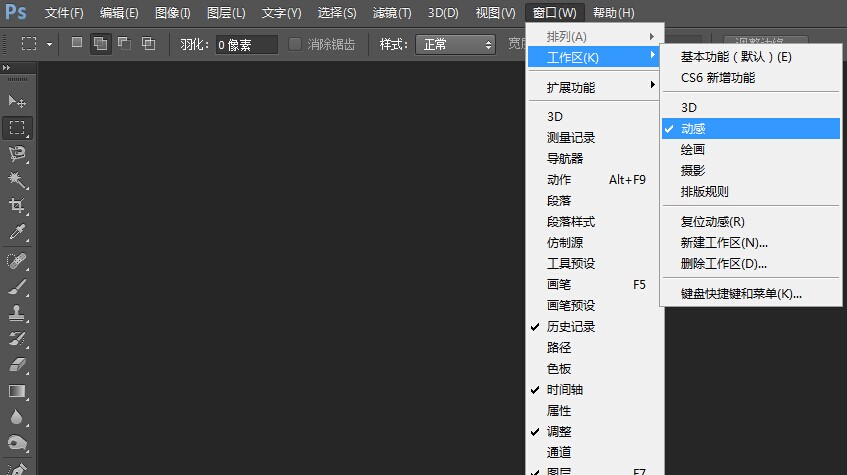Click 新建工作区(N)... entry
This screenshot has height=475, width=847.
724,243
